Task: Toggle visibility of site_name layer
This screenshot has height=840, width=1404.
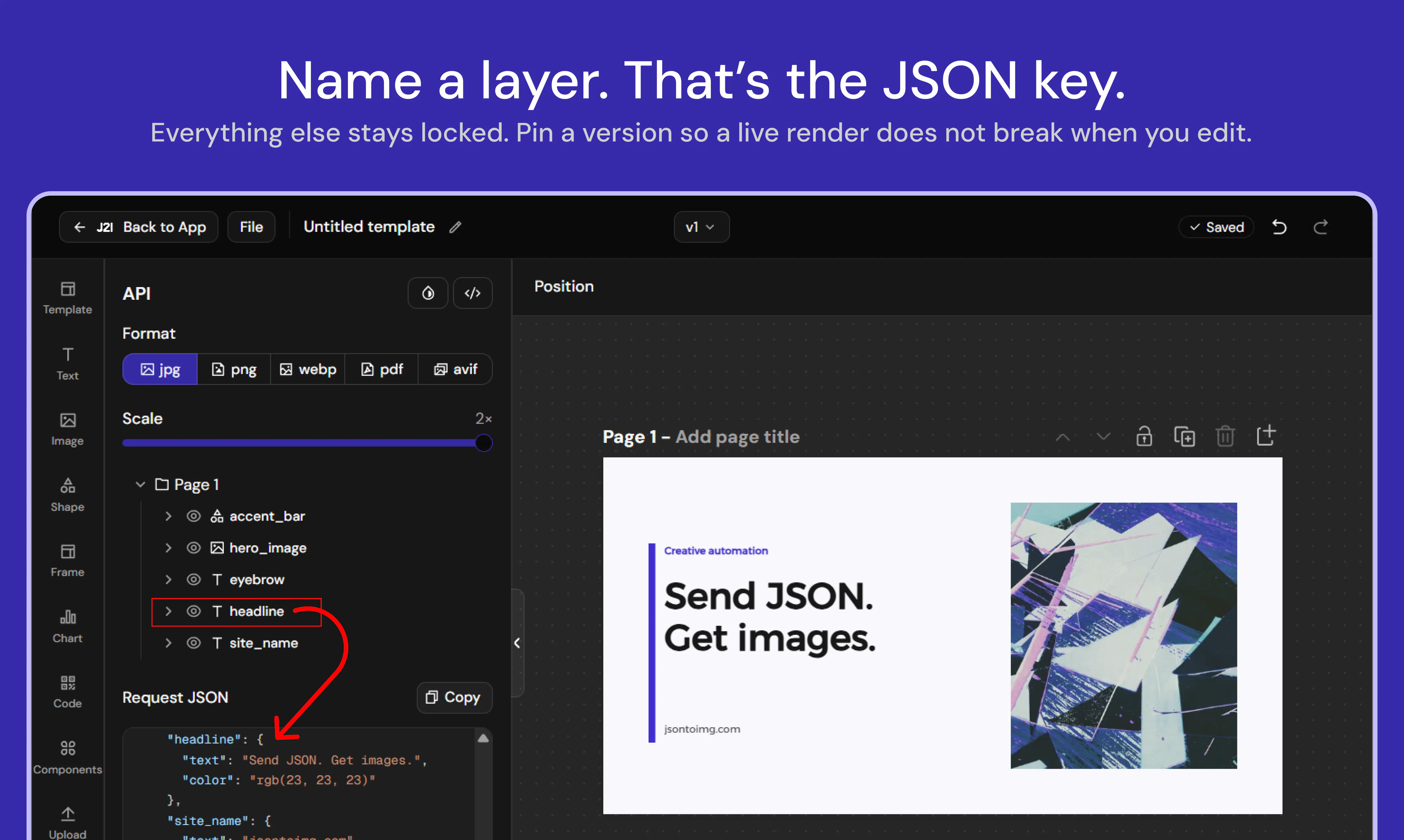Action: tap(194, 643)
